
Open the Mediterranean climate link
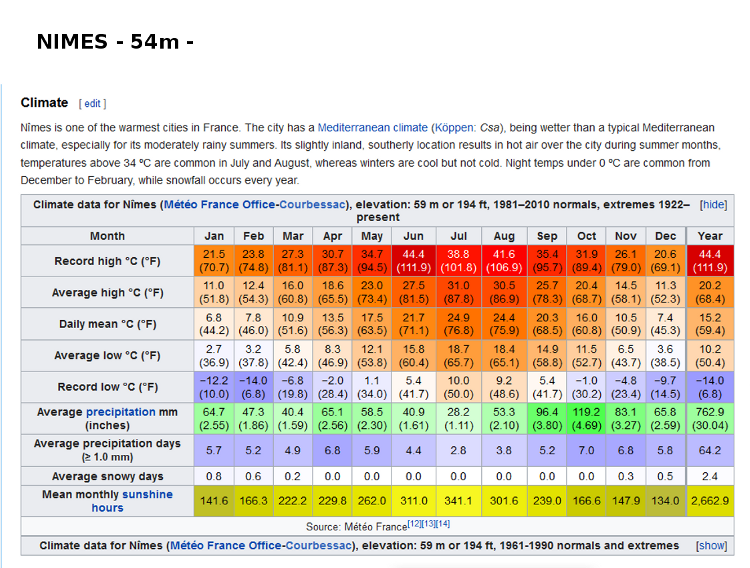pos(372,128)
